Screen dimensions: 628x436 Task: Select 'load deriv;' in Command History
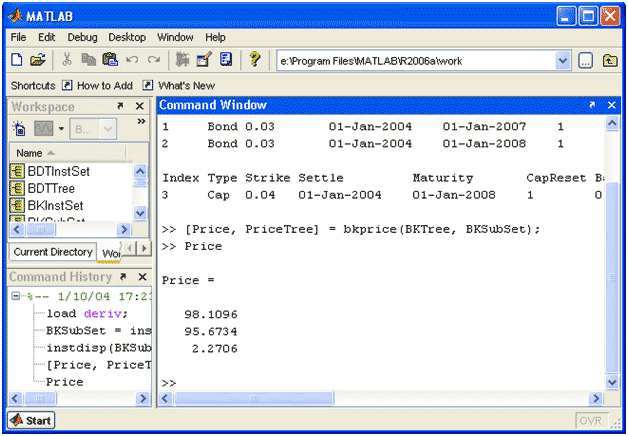[87, 313]
